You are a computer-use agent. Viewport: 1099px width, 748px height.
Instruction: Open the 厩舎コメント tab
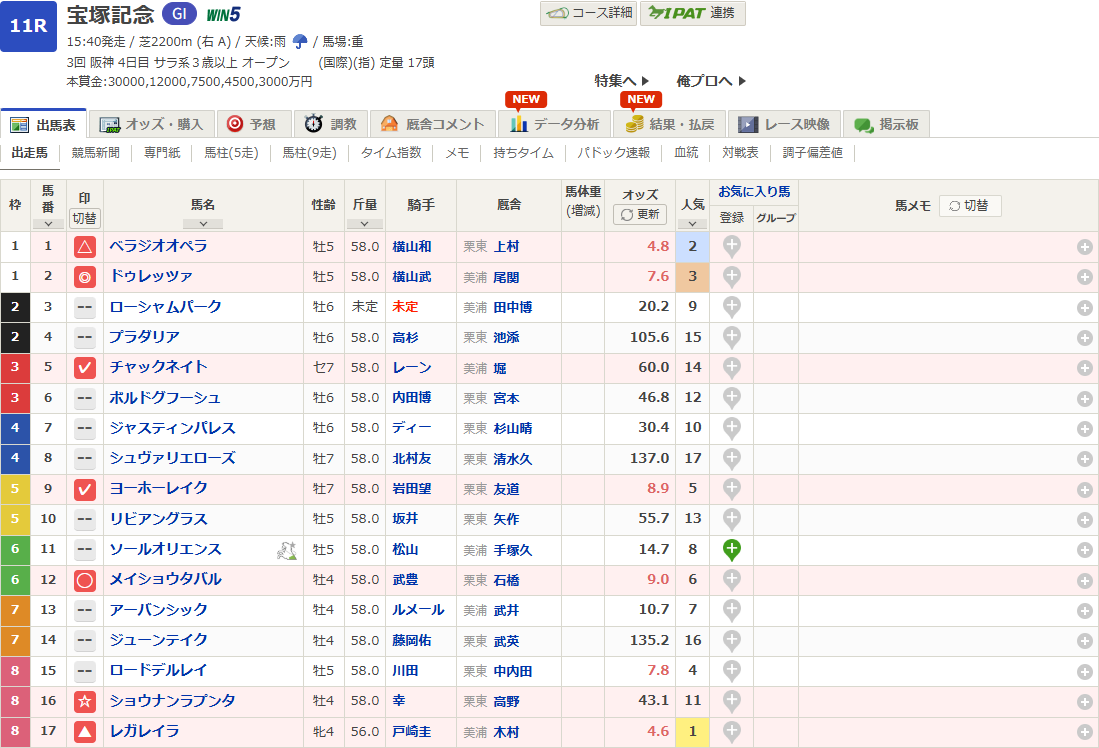tap(433, 124)
